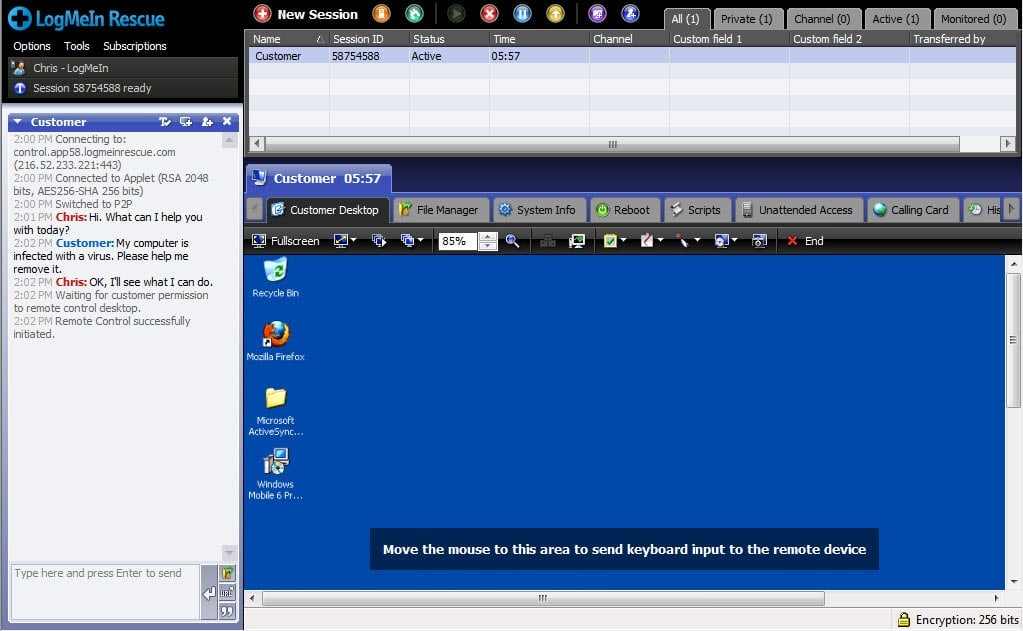Image resolution: width=1023 pixels, height=631 pixels.
Task: Invite a technician from the Customer panel header
Action: 207,121
